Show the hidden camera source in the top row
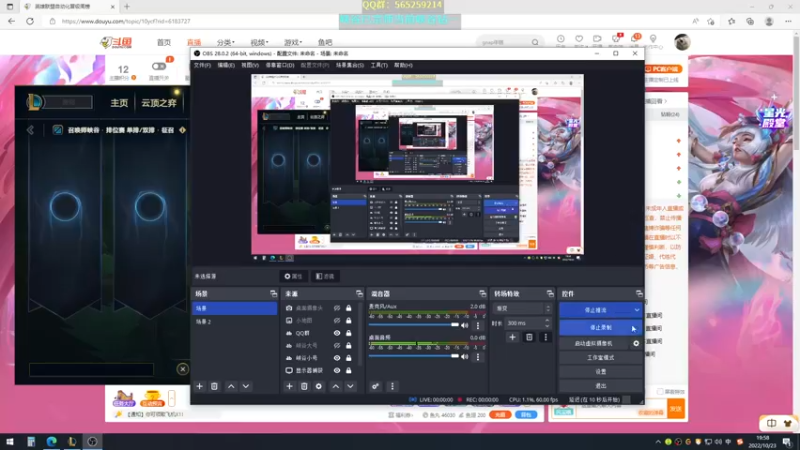Screen dimensions: 800x450 pyautogui.click(x=337, y=308)
